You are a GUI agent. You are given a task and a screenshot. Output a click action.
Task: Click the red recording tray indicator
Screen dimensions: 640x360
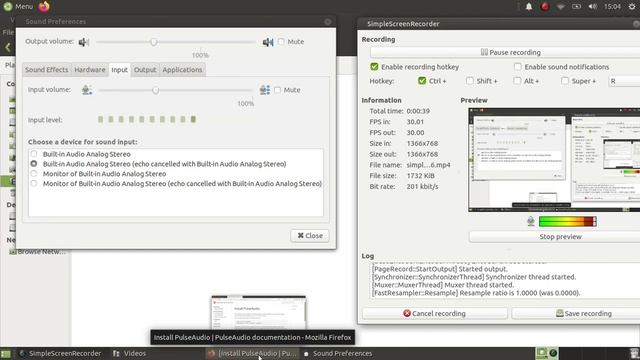(544, 7)
